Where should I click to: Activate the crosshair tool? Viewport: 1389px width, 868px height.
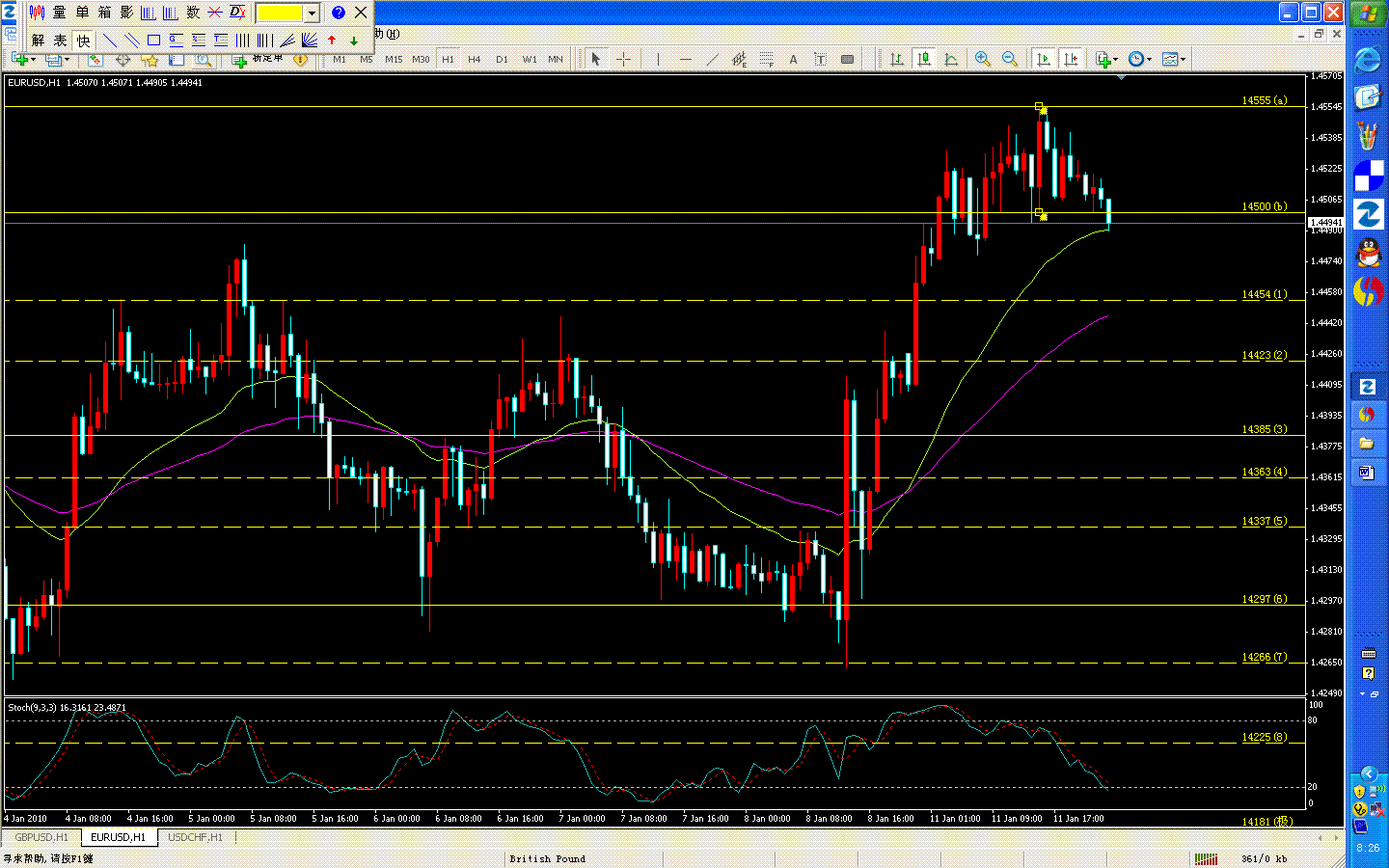click(624, 59)
